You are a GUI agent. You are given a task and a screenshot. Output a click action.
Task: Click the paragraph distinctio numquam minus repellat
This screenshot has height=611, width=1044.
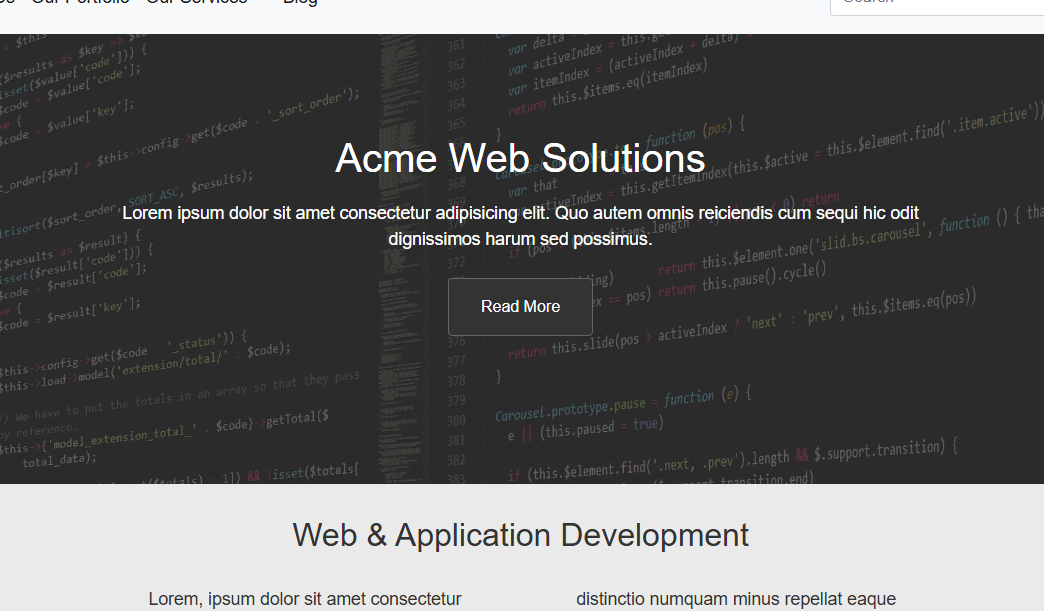[736, 599]
